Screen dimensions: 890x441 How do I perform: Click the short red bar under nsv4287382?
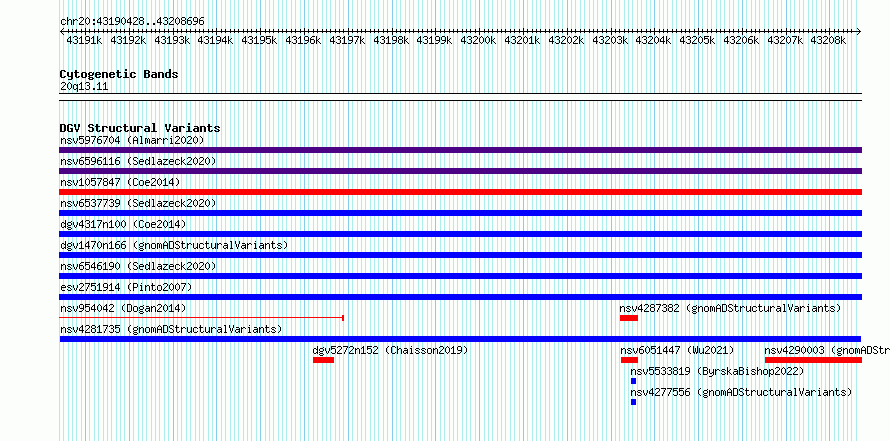click(x=629, y=318)
